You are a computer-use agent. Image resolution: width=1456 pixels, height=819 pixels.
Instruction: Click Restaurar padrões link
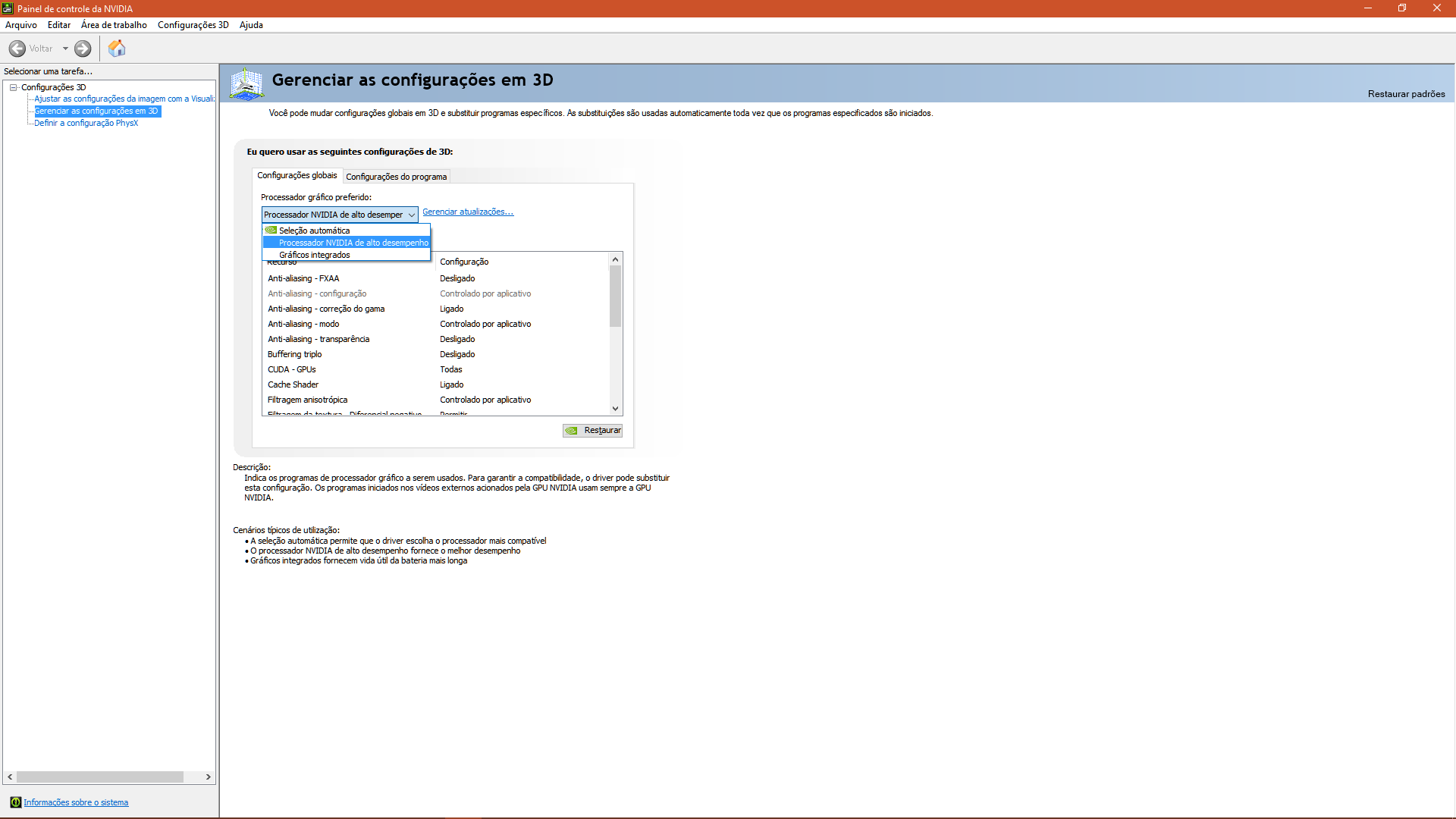click(1405, 94)
